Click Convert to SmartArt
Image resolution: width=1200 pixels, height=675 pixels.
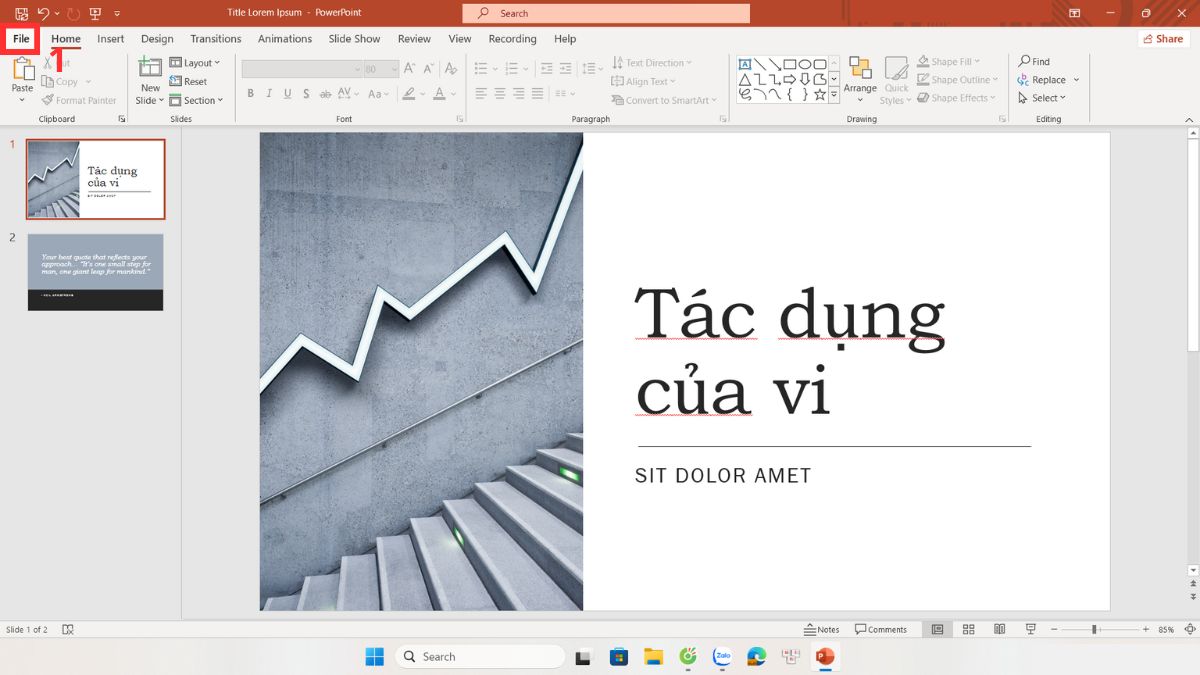click(x=665, y=100)
